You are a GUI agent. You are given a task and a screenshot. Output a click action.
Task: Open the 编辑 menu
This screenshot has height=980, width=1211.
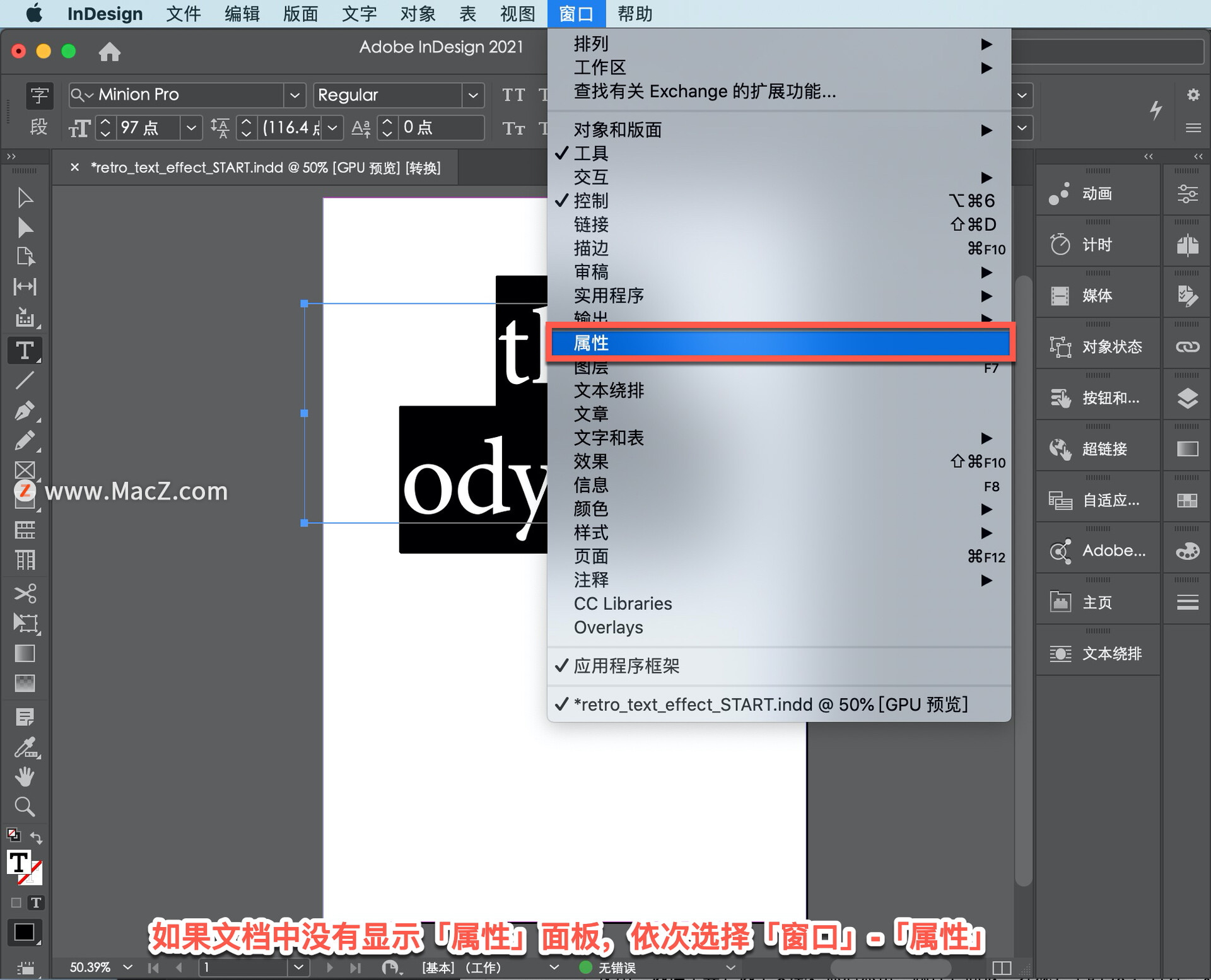242,13
